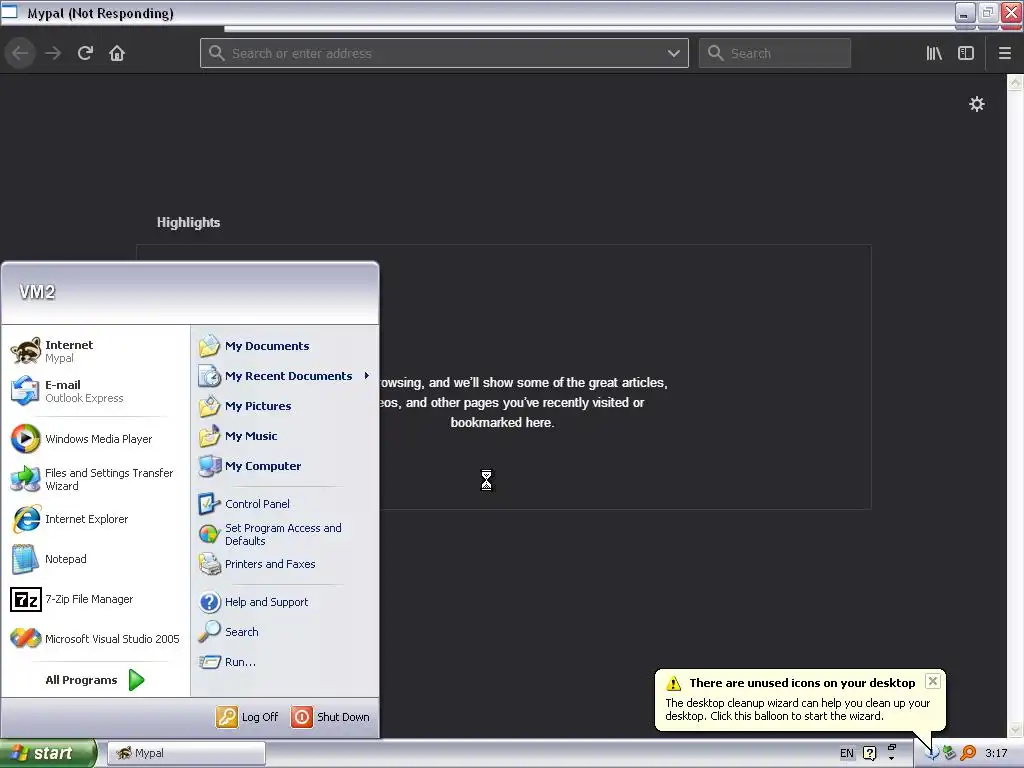1024x768 pixels.
Task: Close the unused icons balloon
Action: [x=933, y=681]
